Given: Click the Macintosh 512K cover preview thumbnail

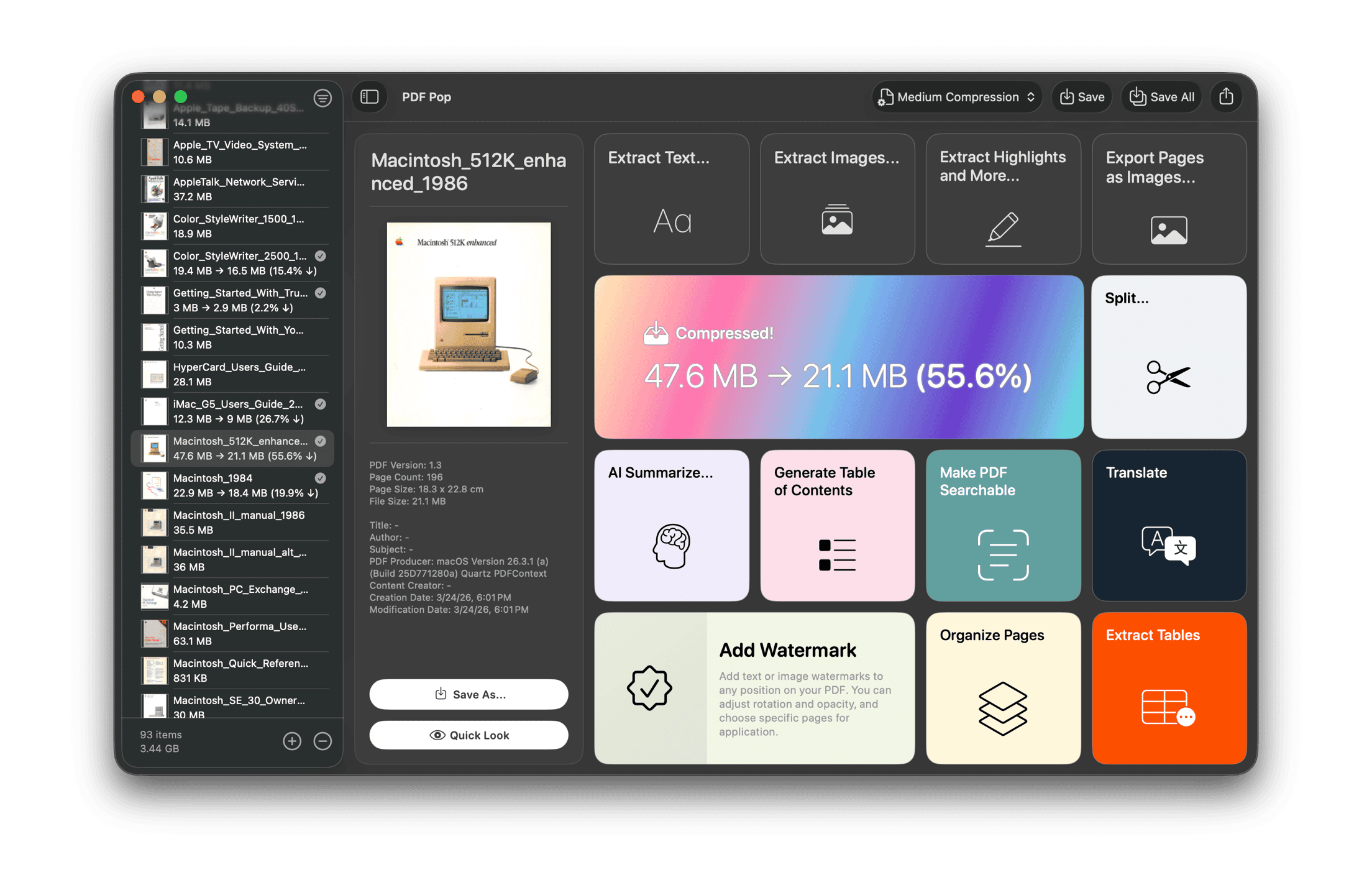Looking at the screenshot, I should click(469, 324).
